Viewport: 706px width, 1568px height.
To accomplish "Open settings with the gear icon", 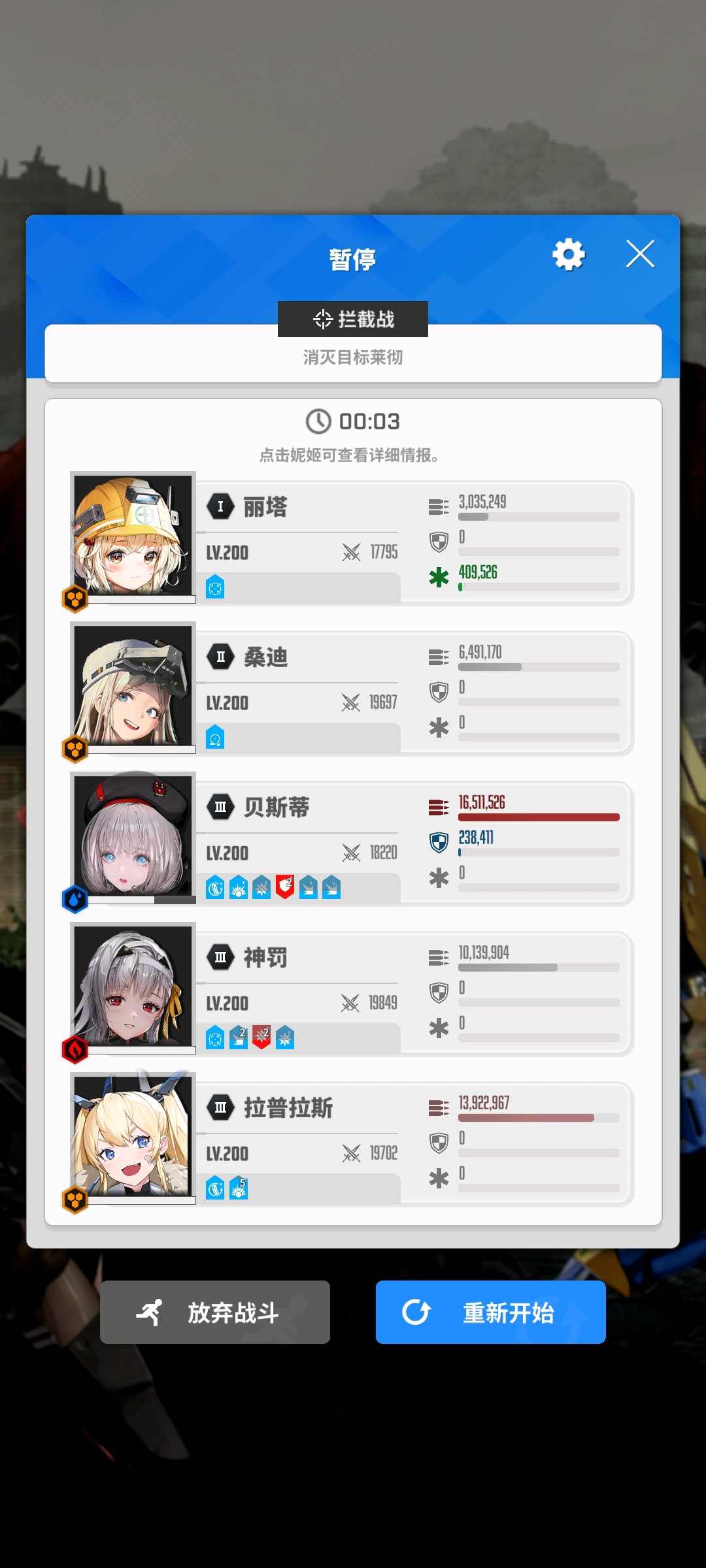I will click(569, 254).
